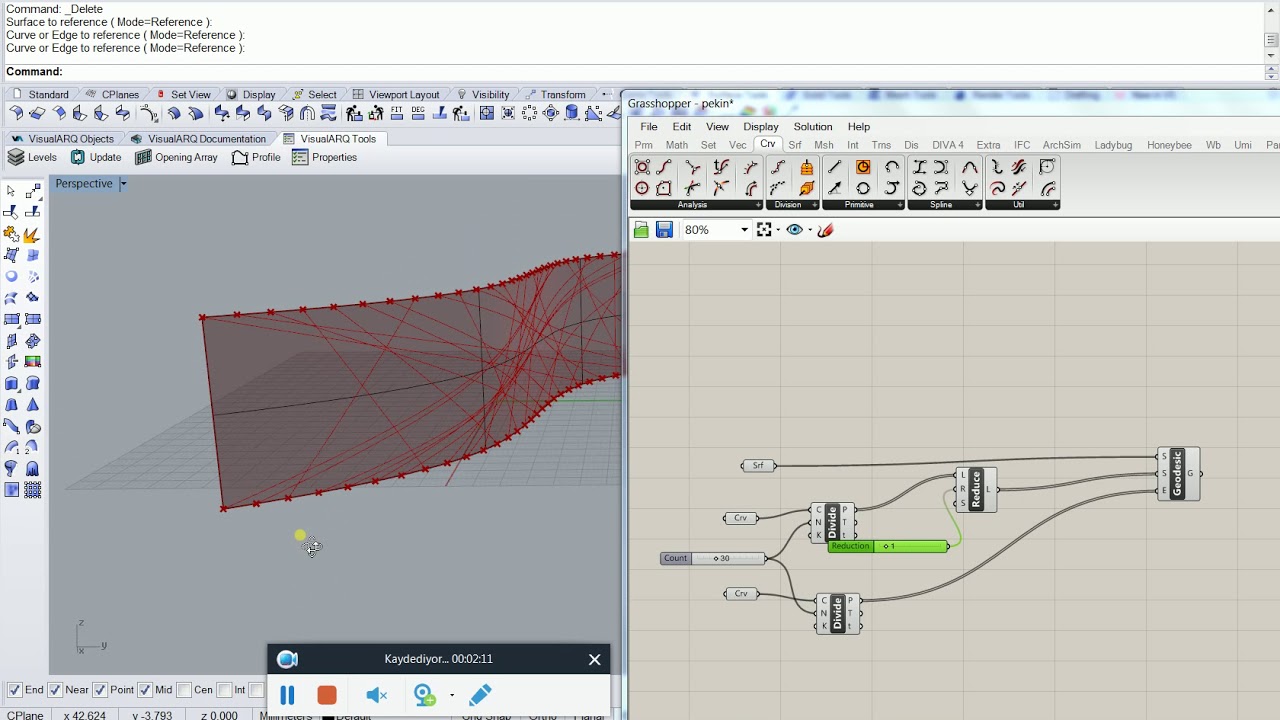Toggle the End osnap checkbox
The image size is (1280, 720).
point(15,690)
